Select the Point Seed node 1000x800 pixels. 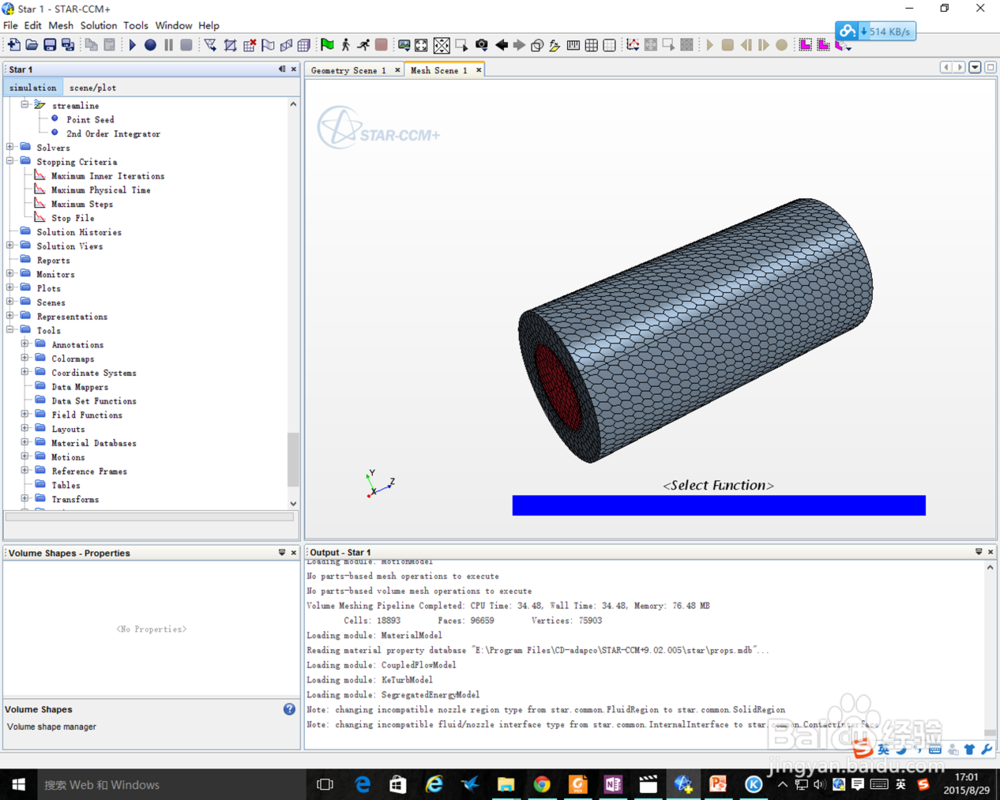click(x=90, y=120)
